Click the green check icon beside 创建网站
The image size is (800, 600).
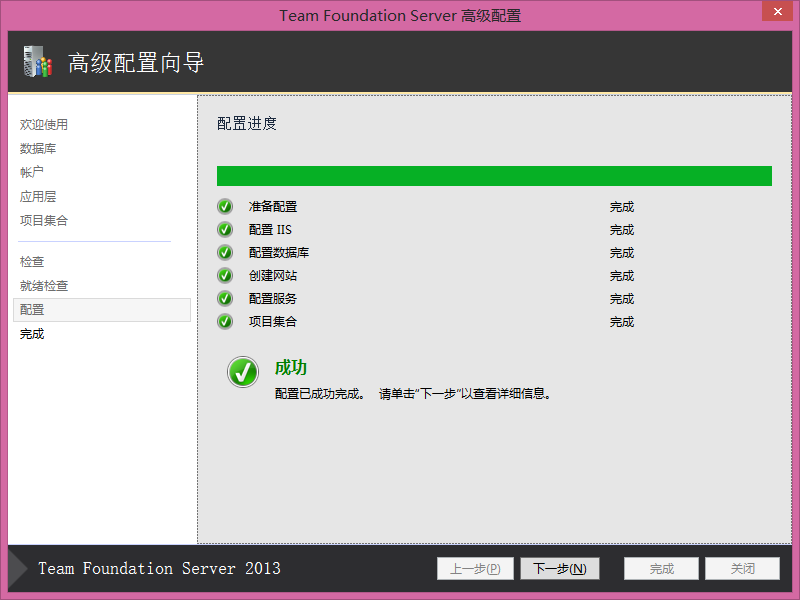(224, 276)
